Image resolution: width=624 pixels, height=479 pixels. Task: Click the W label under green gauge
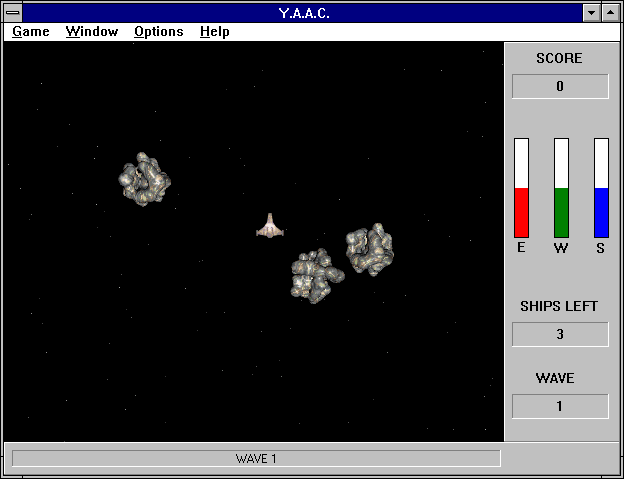pyautogui.click(x=561, y=248)
